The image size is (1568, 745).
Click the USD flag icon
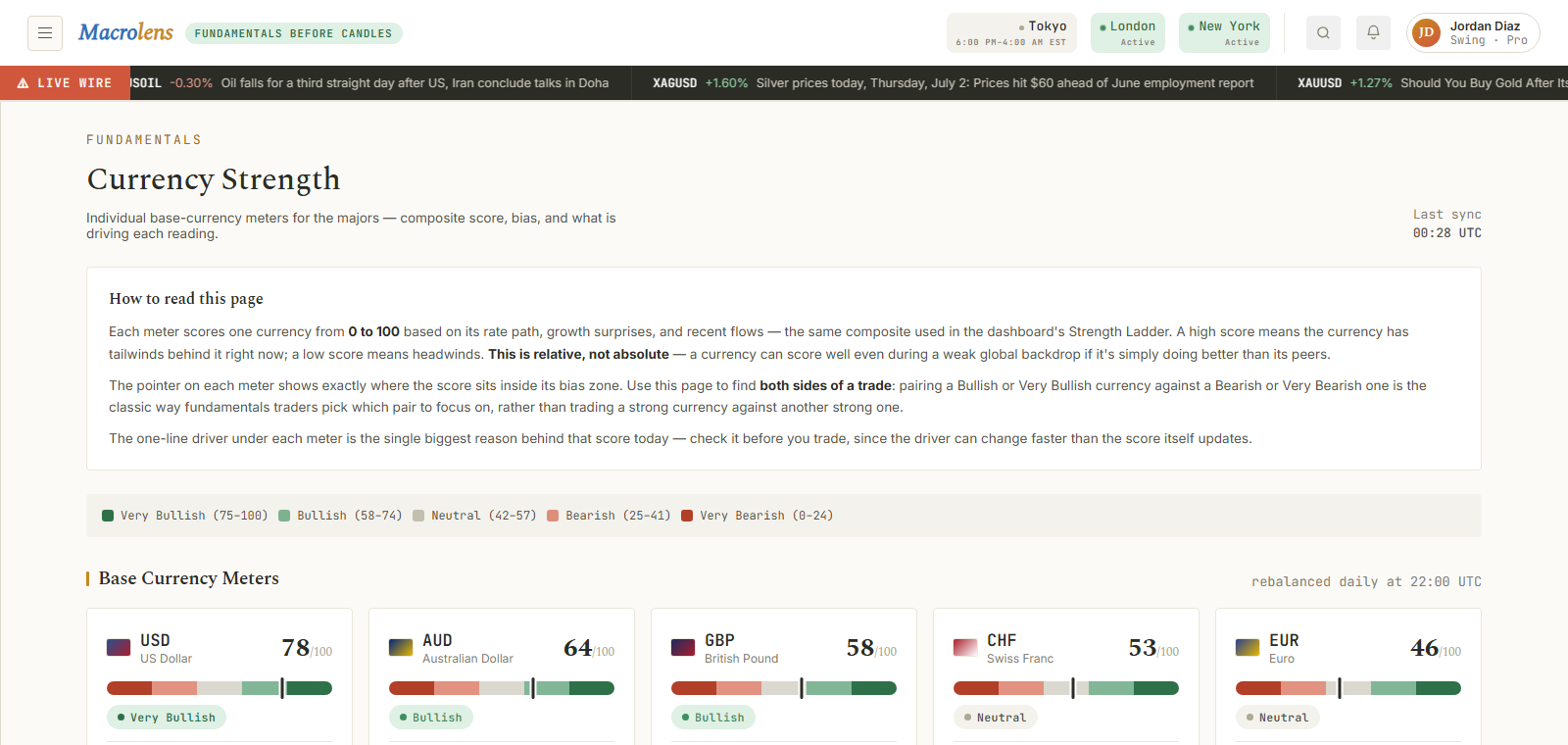[x=119, y=648]
